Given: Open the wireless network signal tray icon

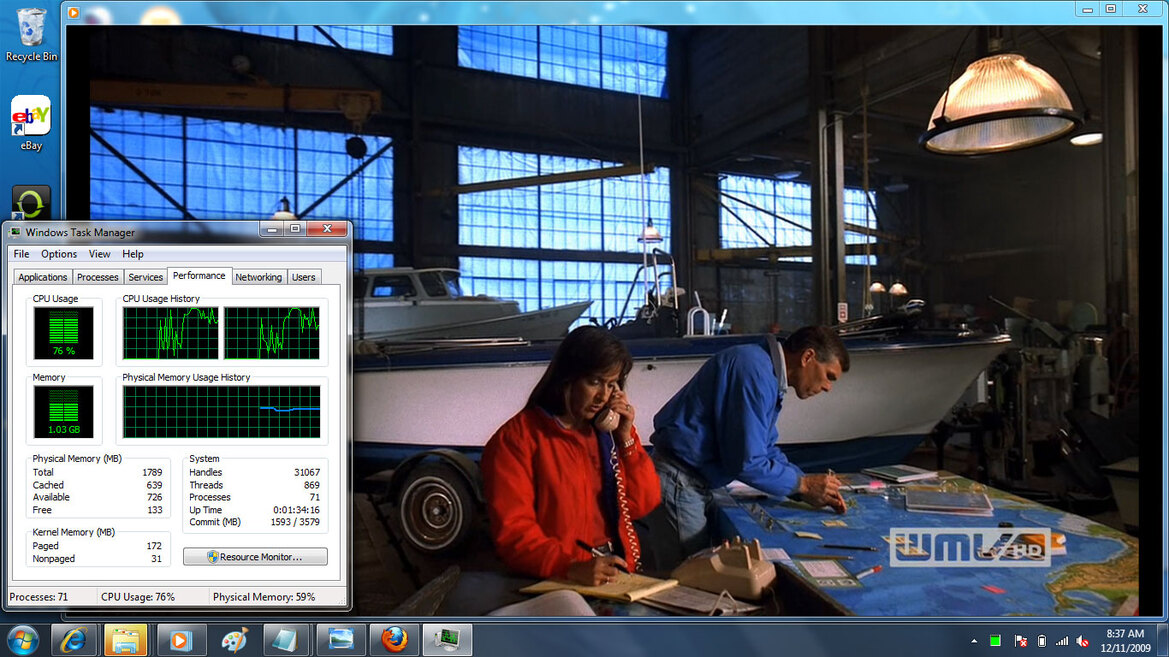Looking at the screenshot, I should (x=1062, y=641).
